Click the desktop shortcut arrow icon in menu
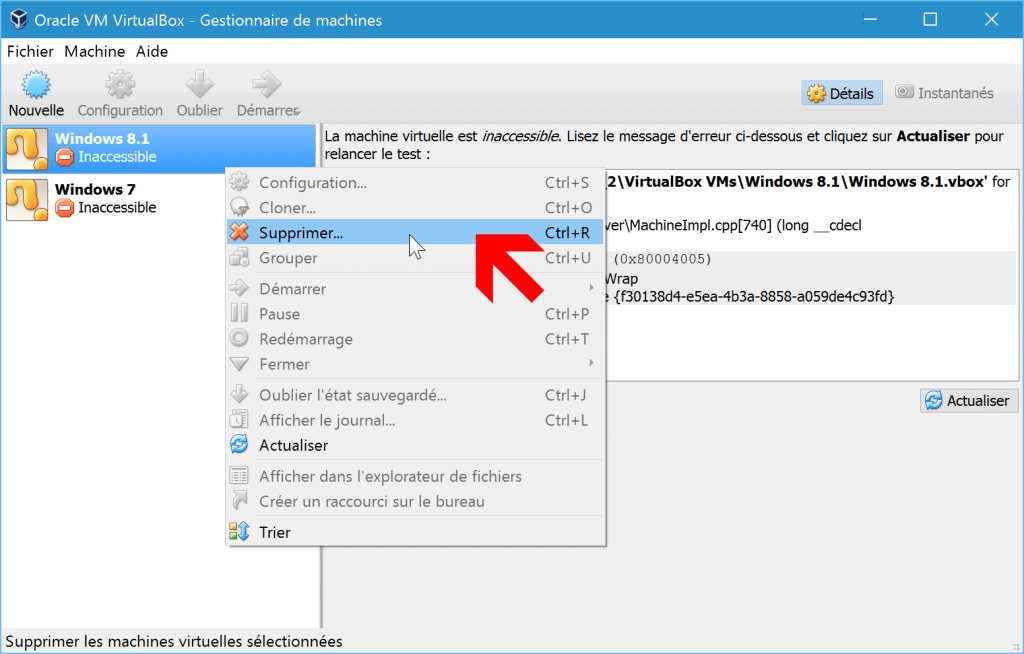Screen dimensions: 1024x654 coord(240,500)
